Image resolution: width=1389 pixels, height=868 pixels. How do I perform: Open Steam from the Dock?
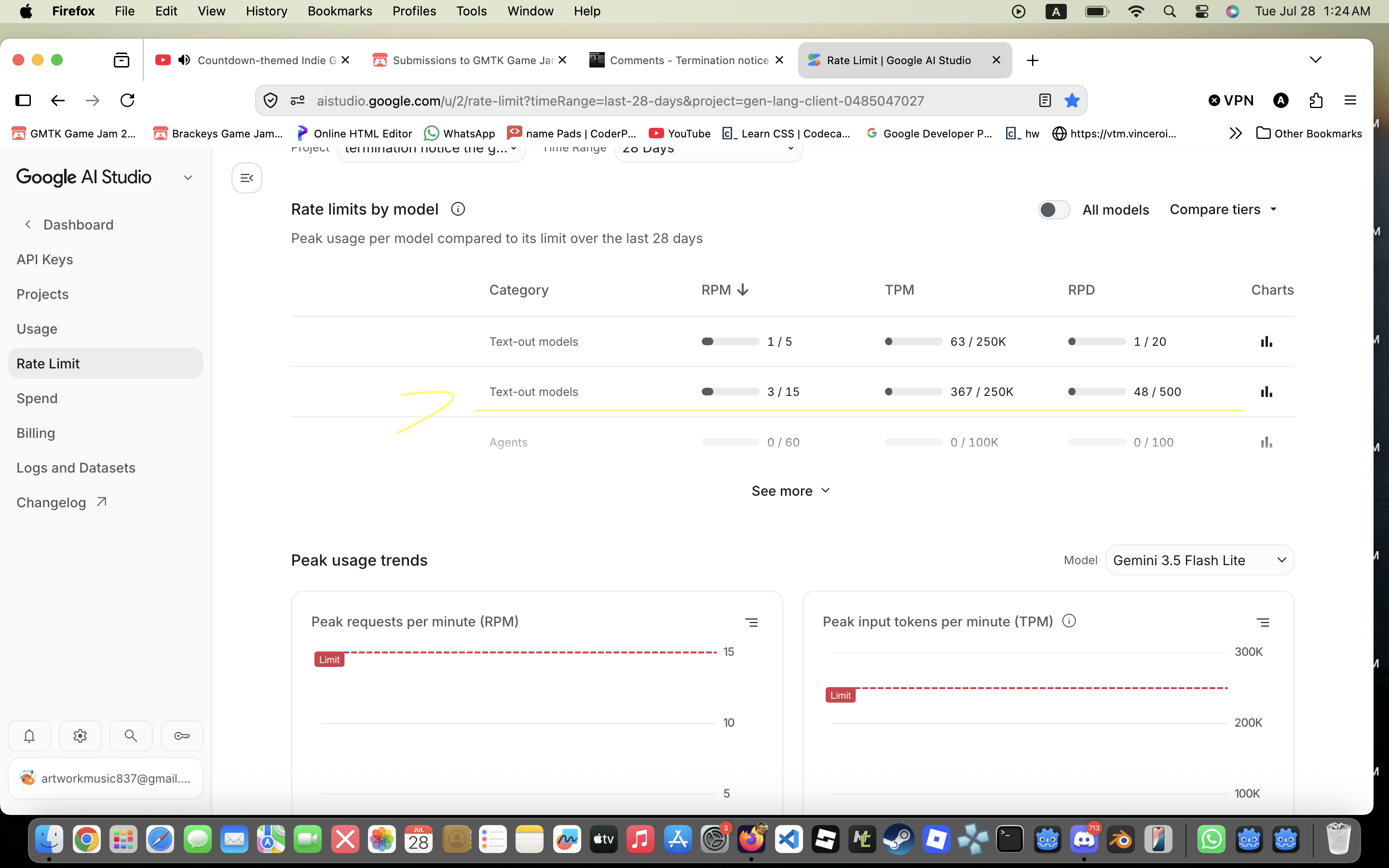(899, 840)
